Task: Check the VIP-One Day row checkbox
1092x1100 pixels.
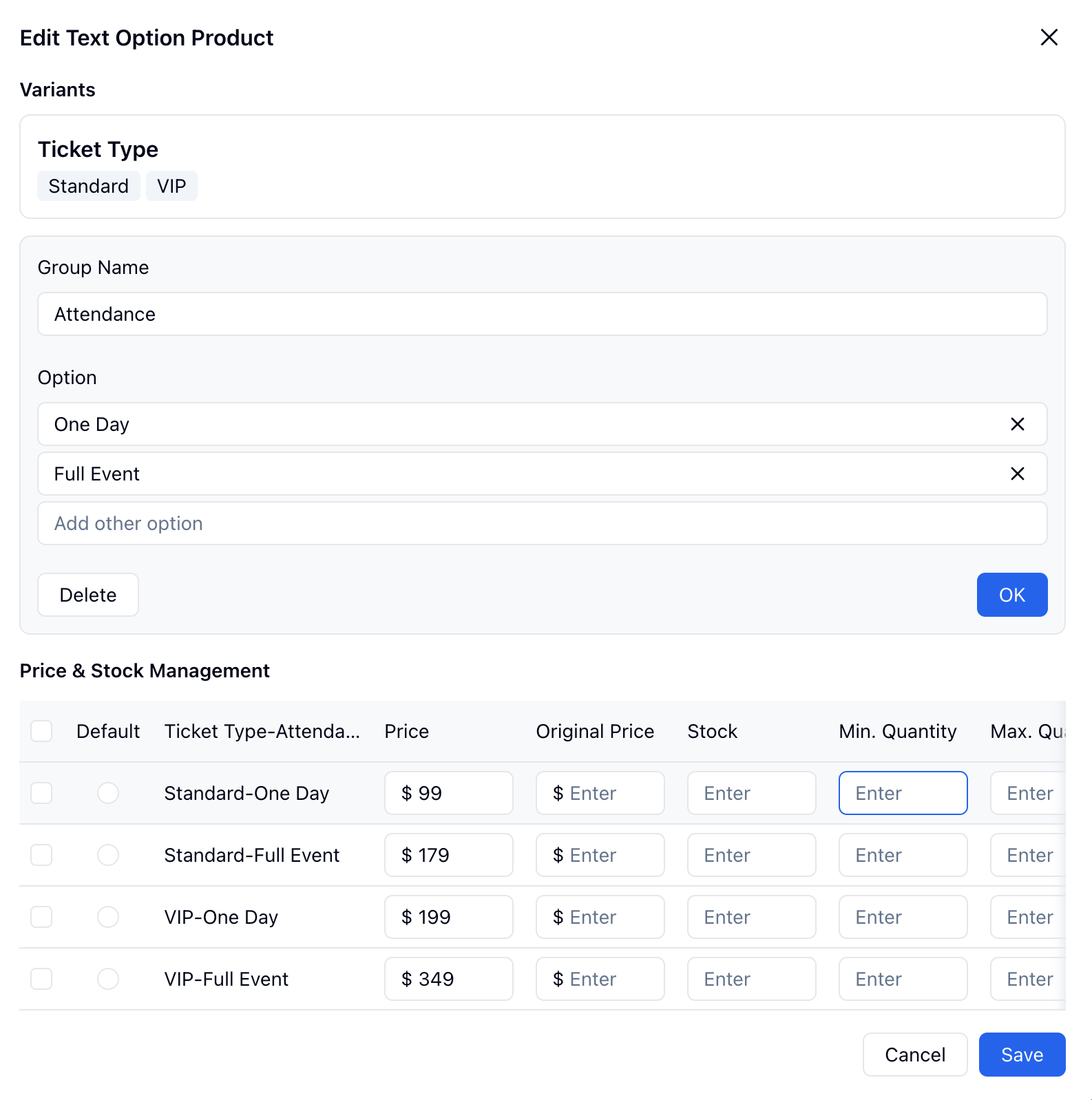Action: pyautogui.click(x=41, y=917)
